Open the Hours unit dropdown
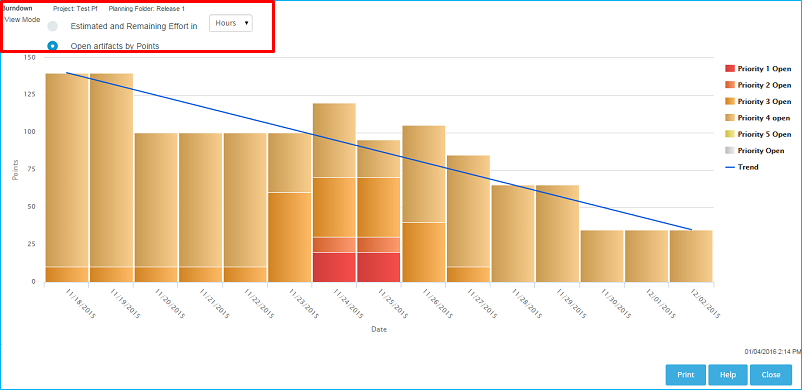 231,23
